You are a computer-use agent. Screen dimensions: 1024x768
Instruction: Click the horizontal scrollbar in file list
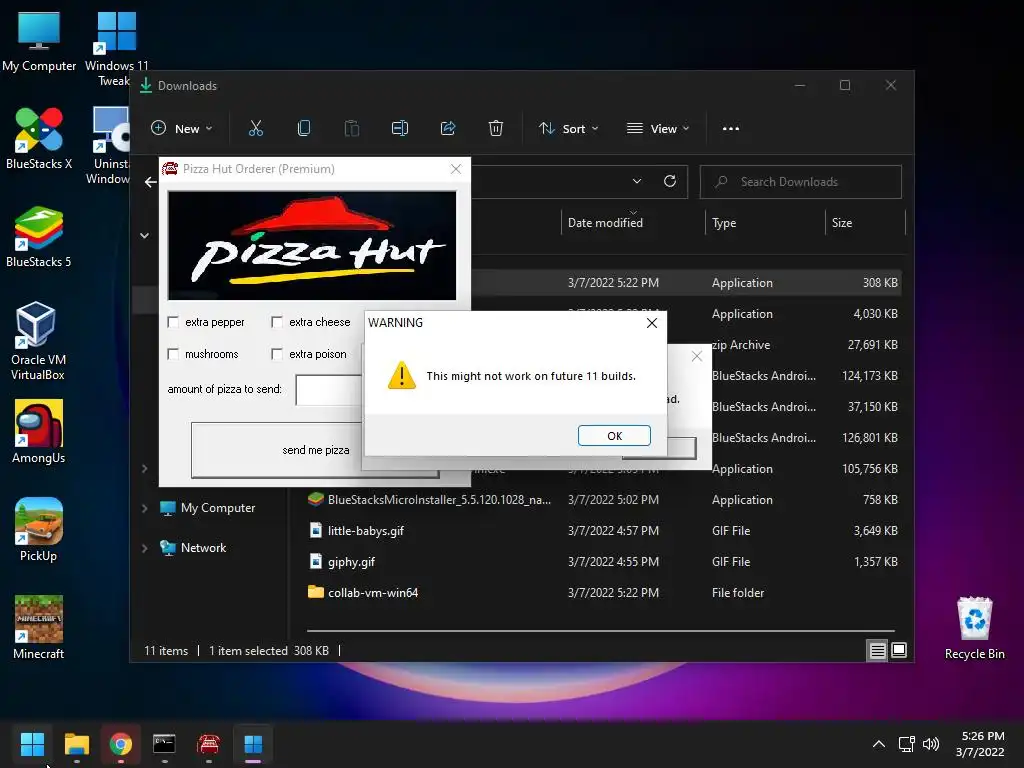pos(601,631)
